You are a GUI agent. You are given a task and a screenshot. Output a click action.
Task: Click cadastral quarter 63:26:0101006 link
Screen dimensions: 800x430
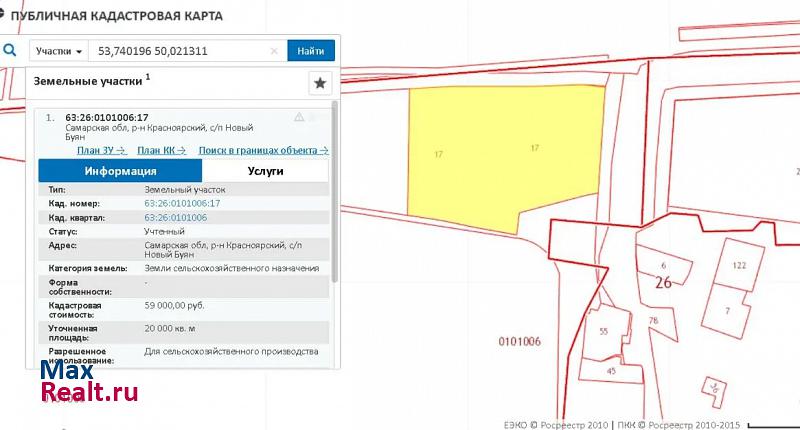175,217
